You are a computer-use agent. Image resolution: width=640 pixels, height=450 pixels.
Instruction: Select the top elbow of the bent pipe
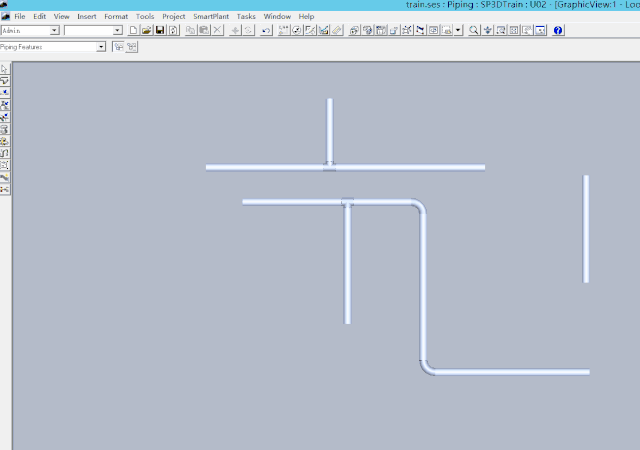(x=420, y=205)
